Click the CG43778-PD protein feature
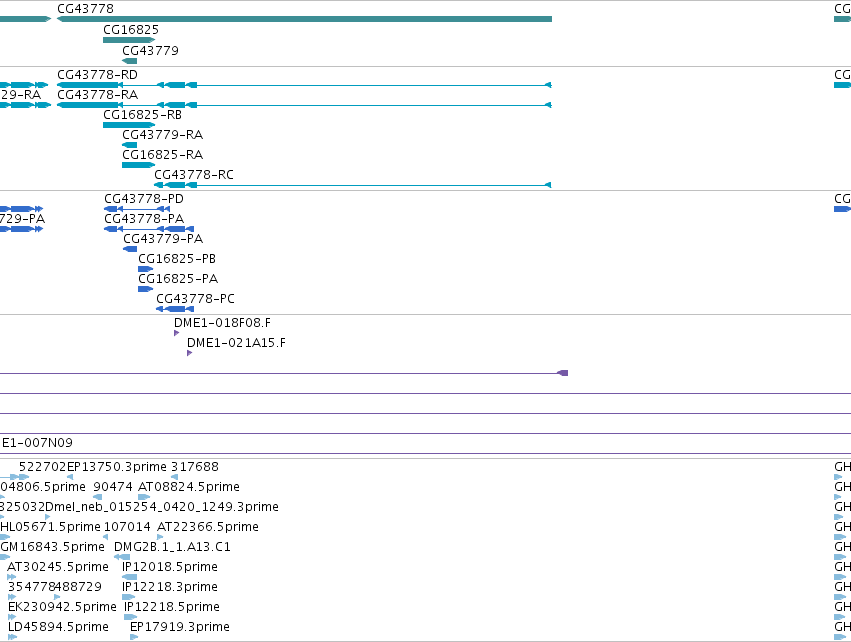The image size is (851, 642). coord(137,209)
